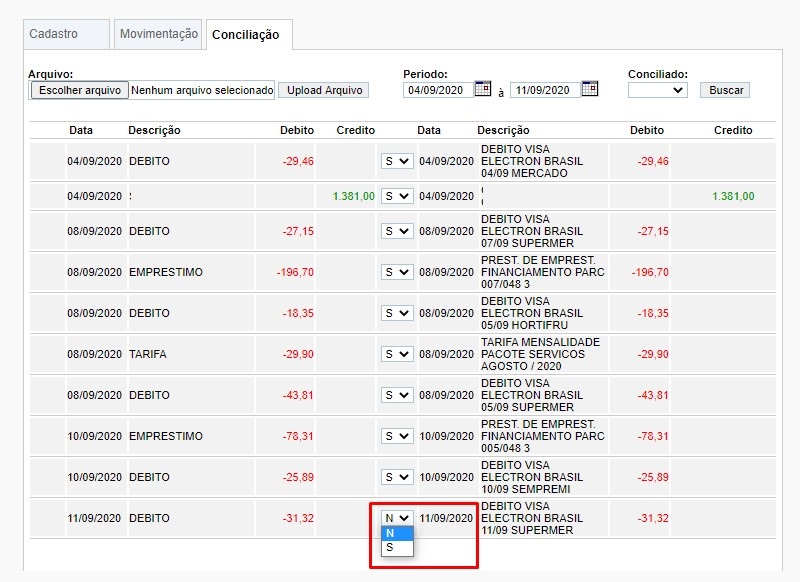Open the dropdown in the 1.381,00 credit row

coord(397,196)
